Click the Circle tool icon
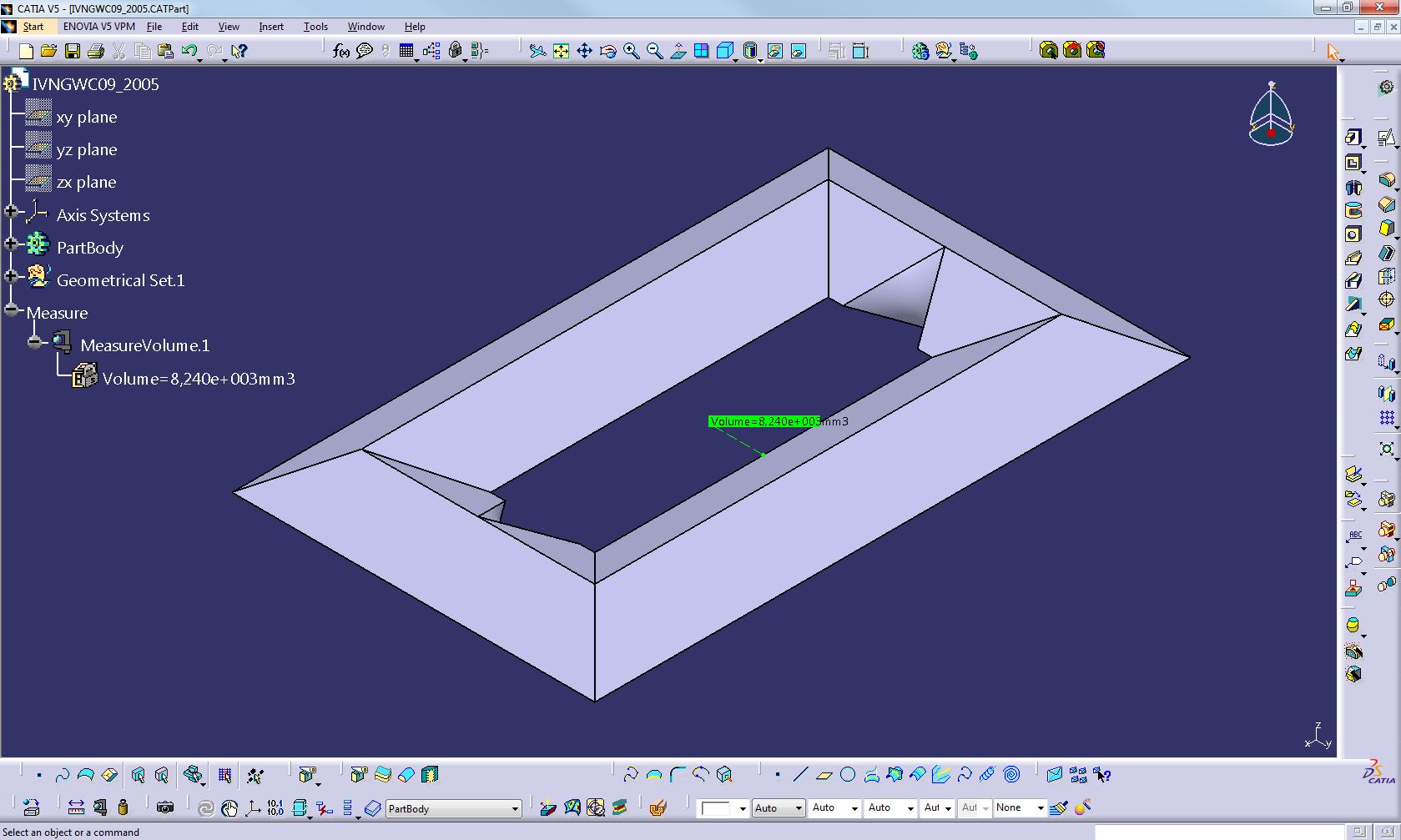Screen dimensions: 1401x840 [848, 775]
